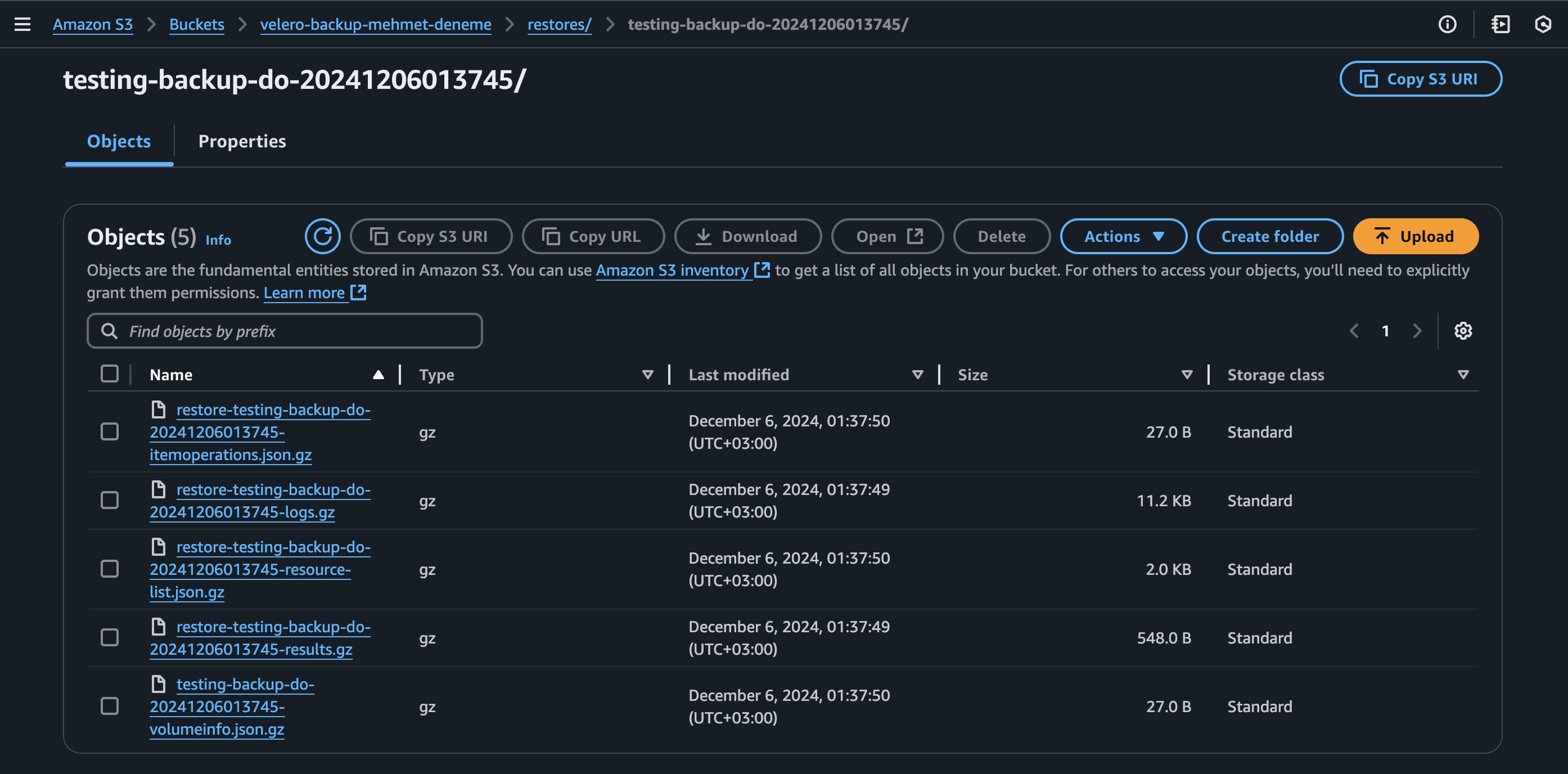Switch to the Properties tab

(x=242, y=141)
